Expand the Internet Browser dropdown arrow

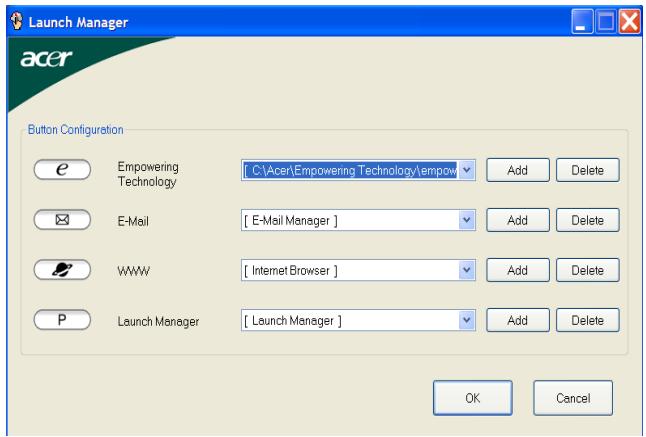tap(467, 271)
